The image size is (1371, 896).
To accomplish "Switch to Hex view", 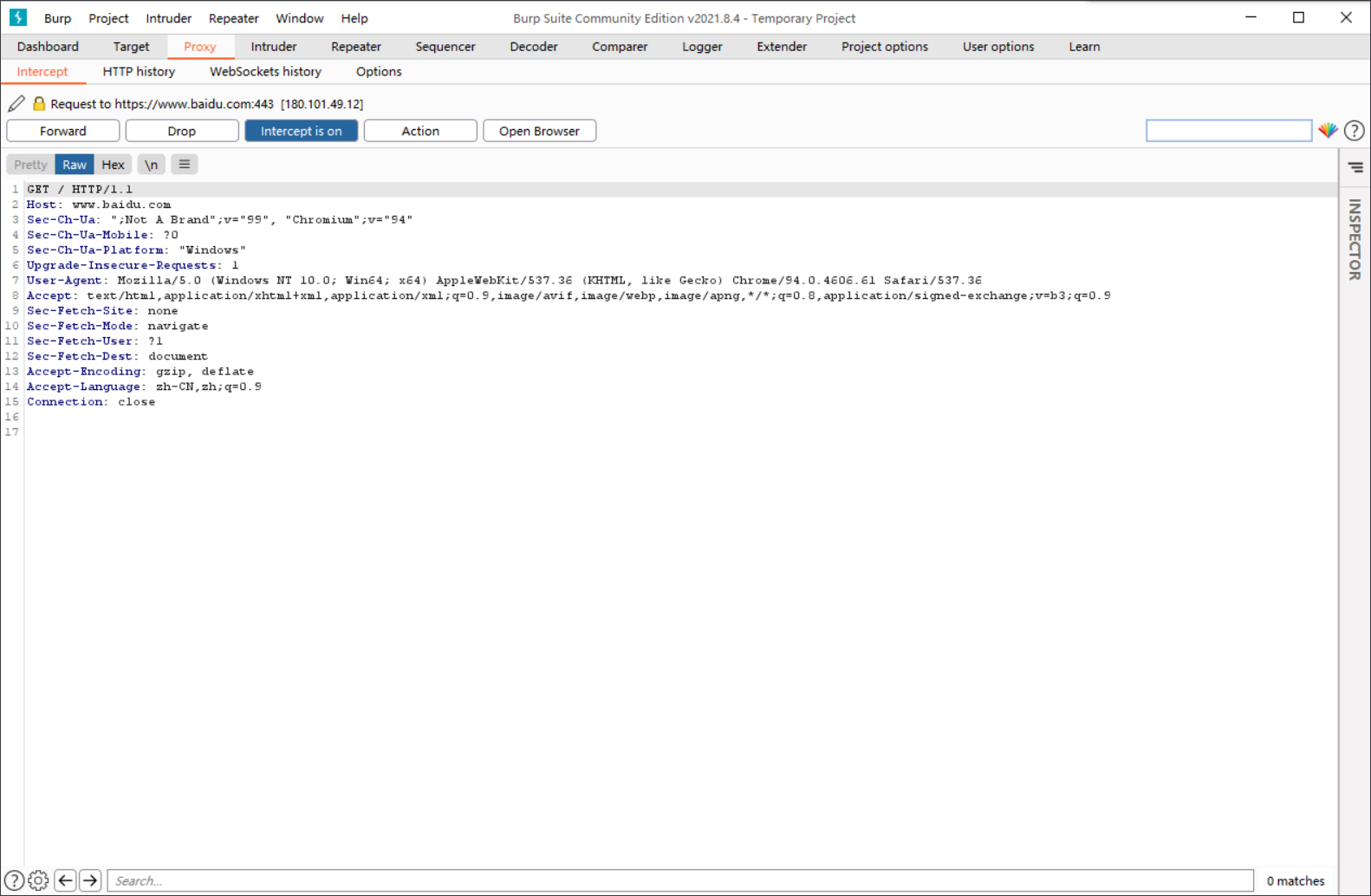I will (113, 164).
